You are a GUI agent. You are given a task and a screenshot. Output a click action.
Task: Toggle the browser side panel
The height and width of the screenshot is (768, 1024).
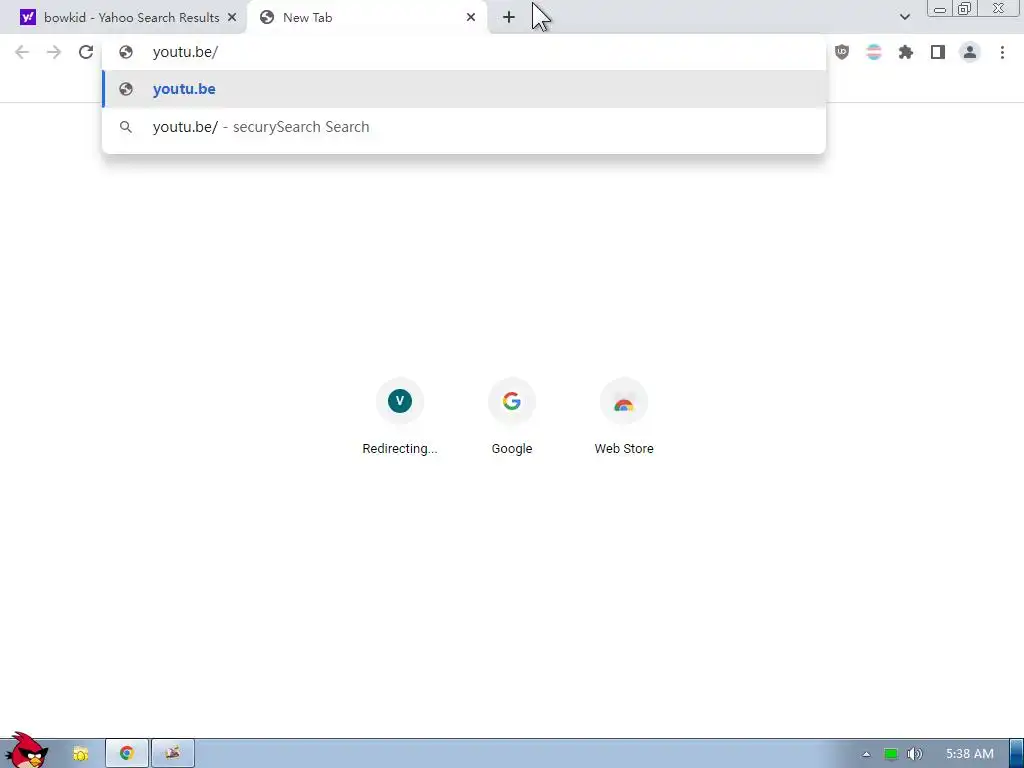click(x=938, y=52)
